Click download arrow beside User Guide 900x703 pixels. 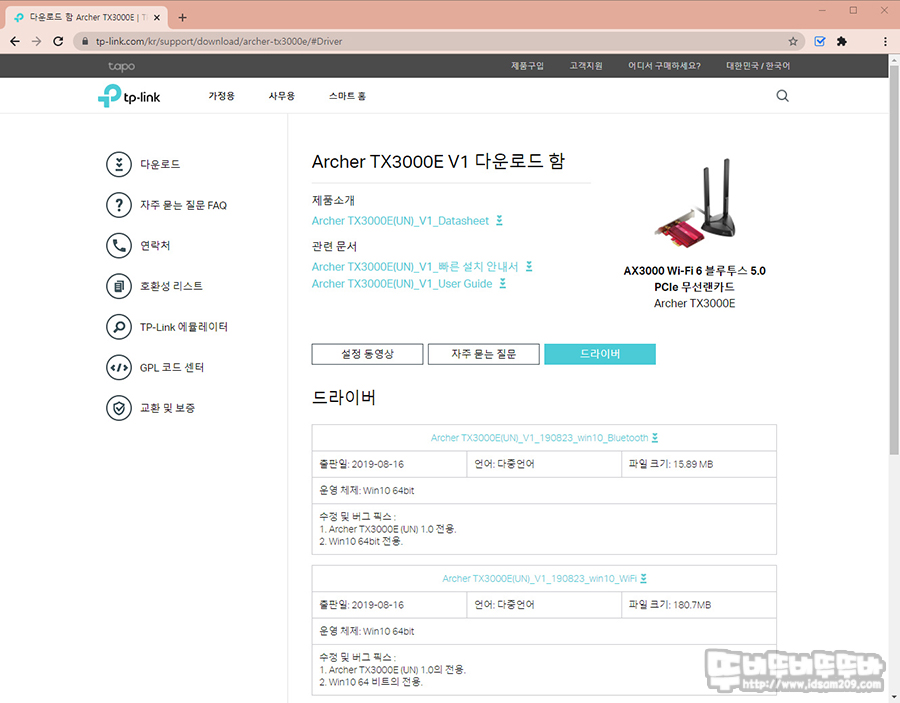point(503,283)
